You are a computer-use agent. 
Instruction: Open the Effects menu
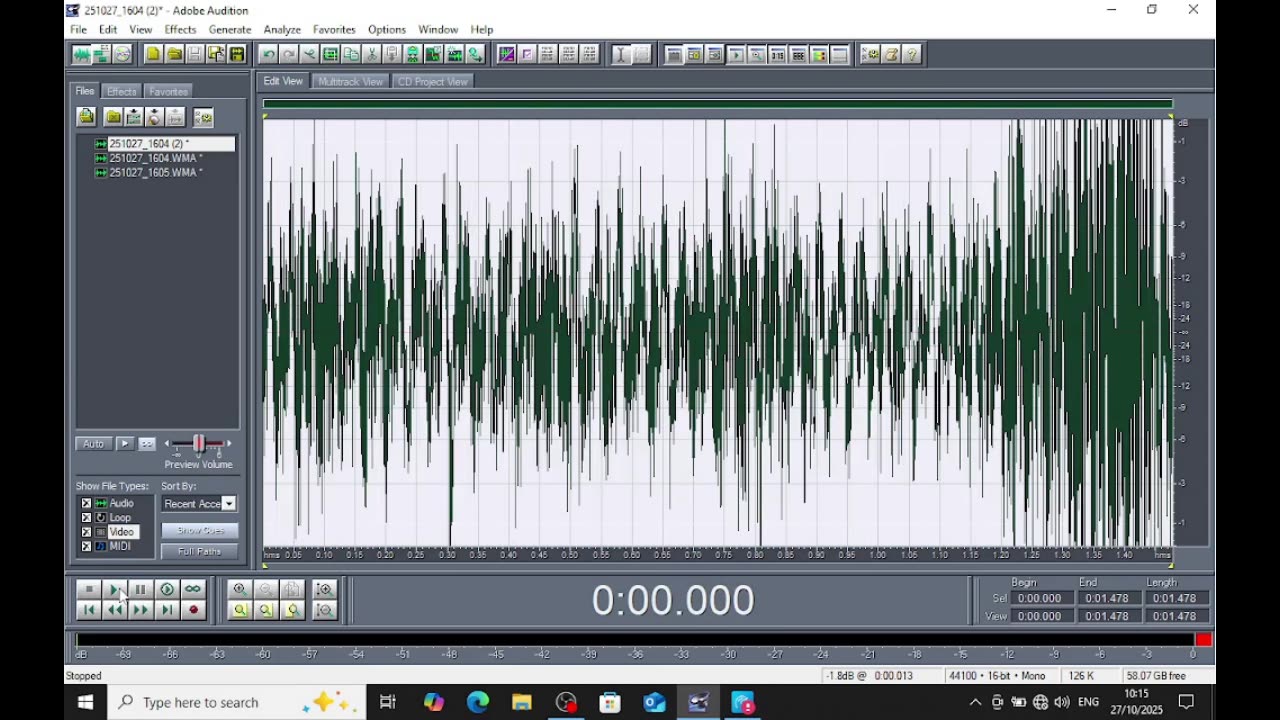click(x=180, y=30)
